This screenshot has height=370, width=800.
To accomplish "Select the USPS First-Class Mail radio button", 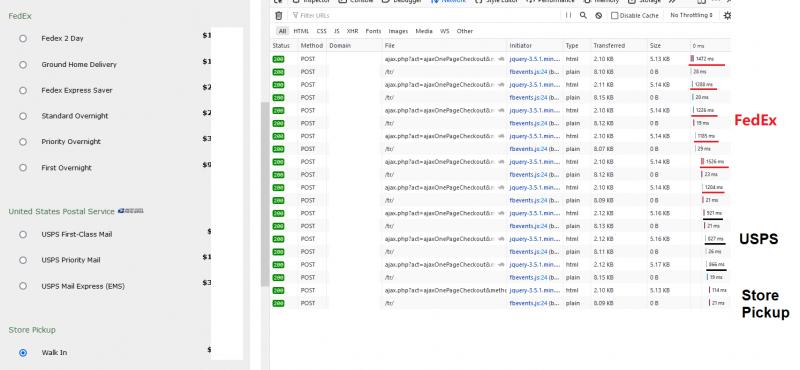I will (23, 234).
